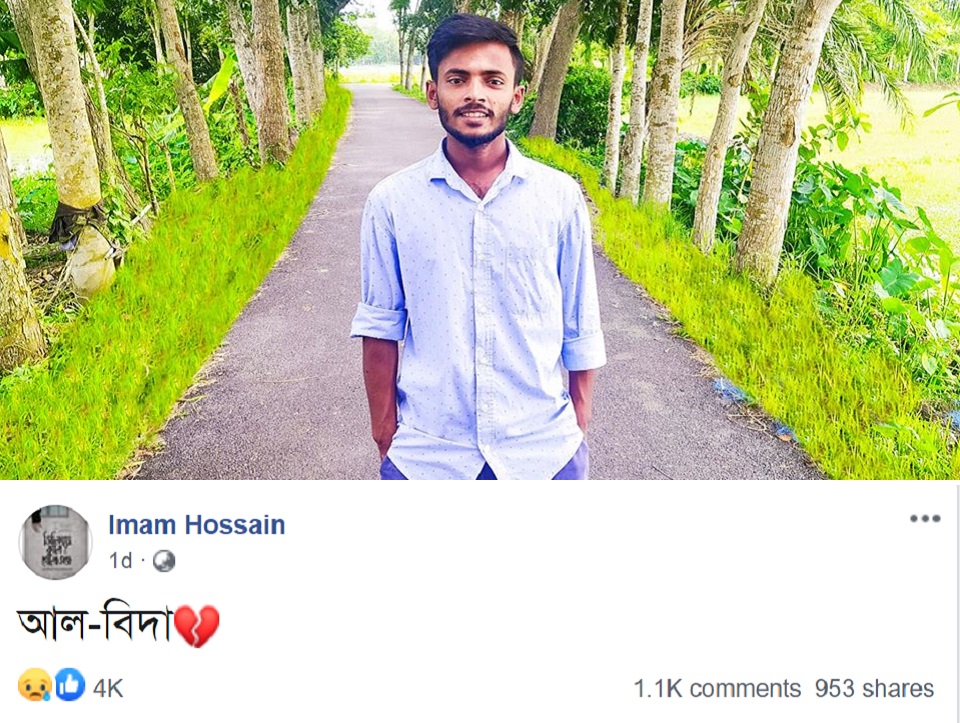Click the 1d post timestamp
The height and width of the screenshot is (723, 960).
tap(120, 561)
